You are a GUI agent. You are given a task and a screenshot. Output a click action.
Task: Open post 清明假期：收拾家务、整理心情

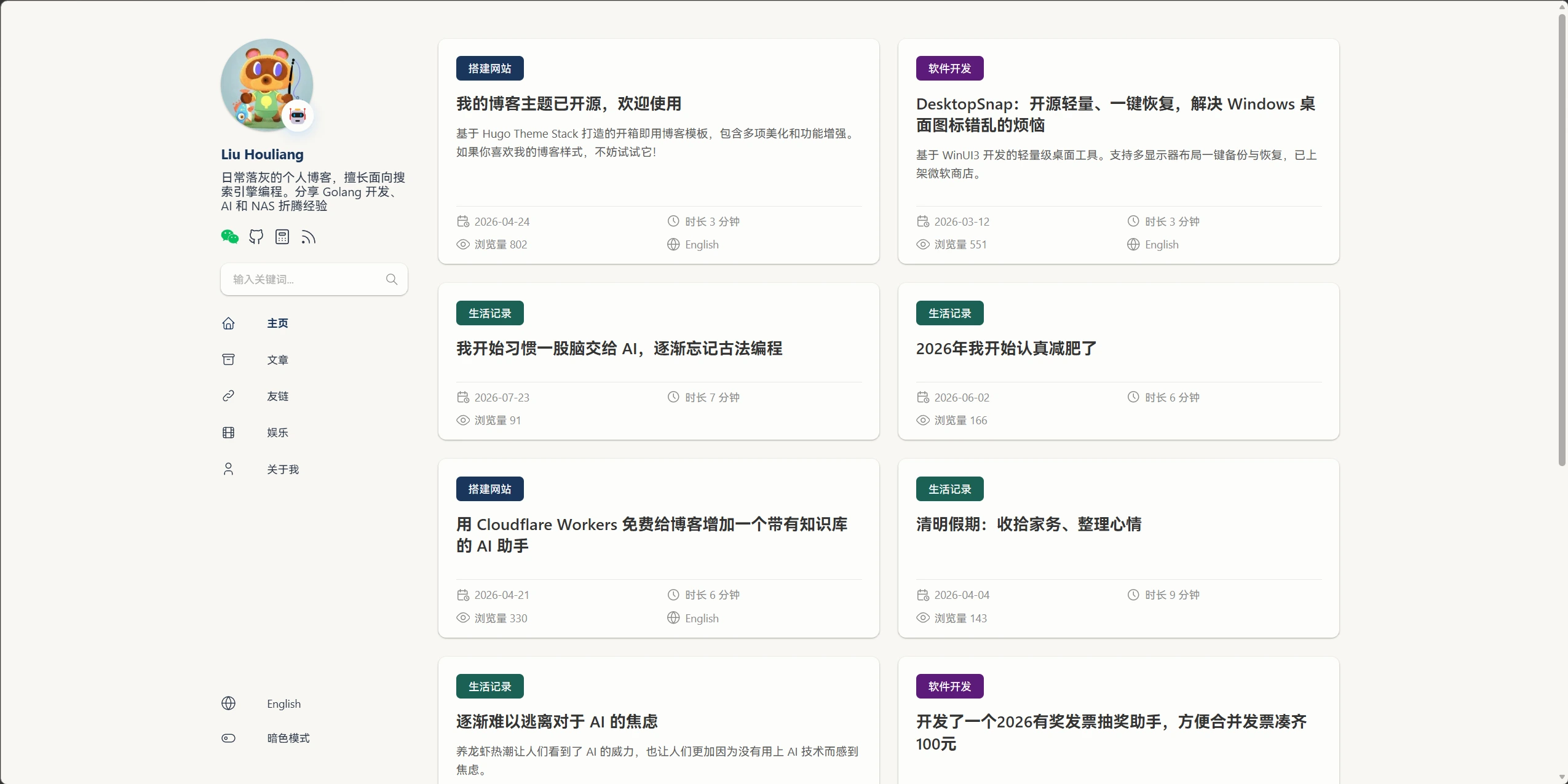click(x=1029, y=525)
